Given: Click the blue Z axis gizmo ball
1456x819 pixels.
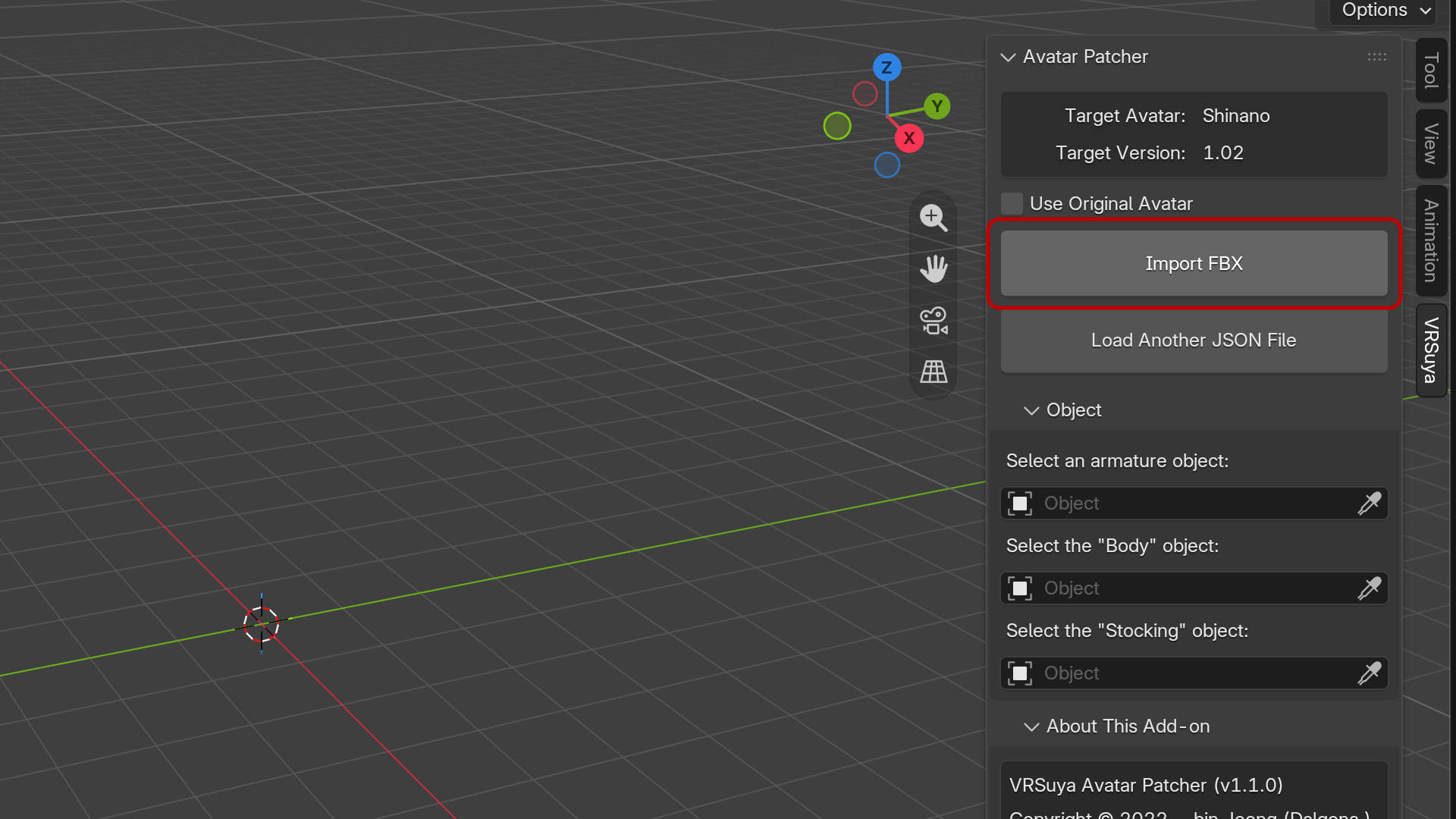Looking at the screenshot, I should [886, 67].
